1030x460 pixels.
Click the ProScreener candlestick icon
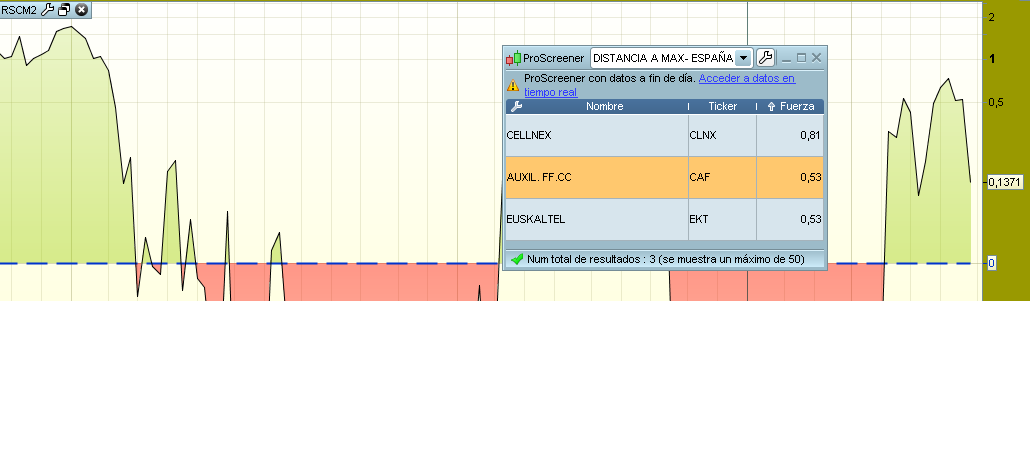click(x=514, y=58)
